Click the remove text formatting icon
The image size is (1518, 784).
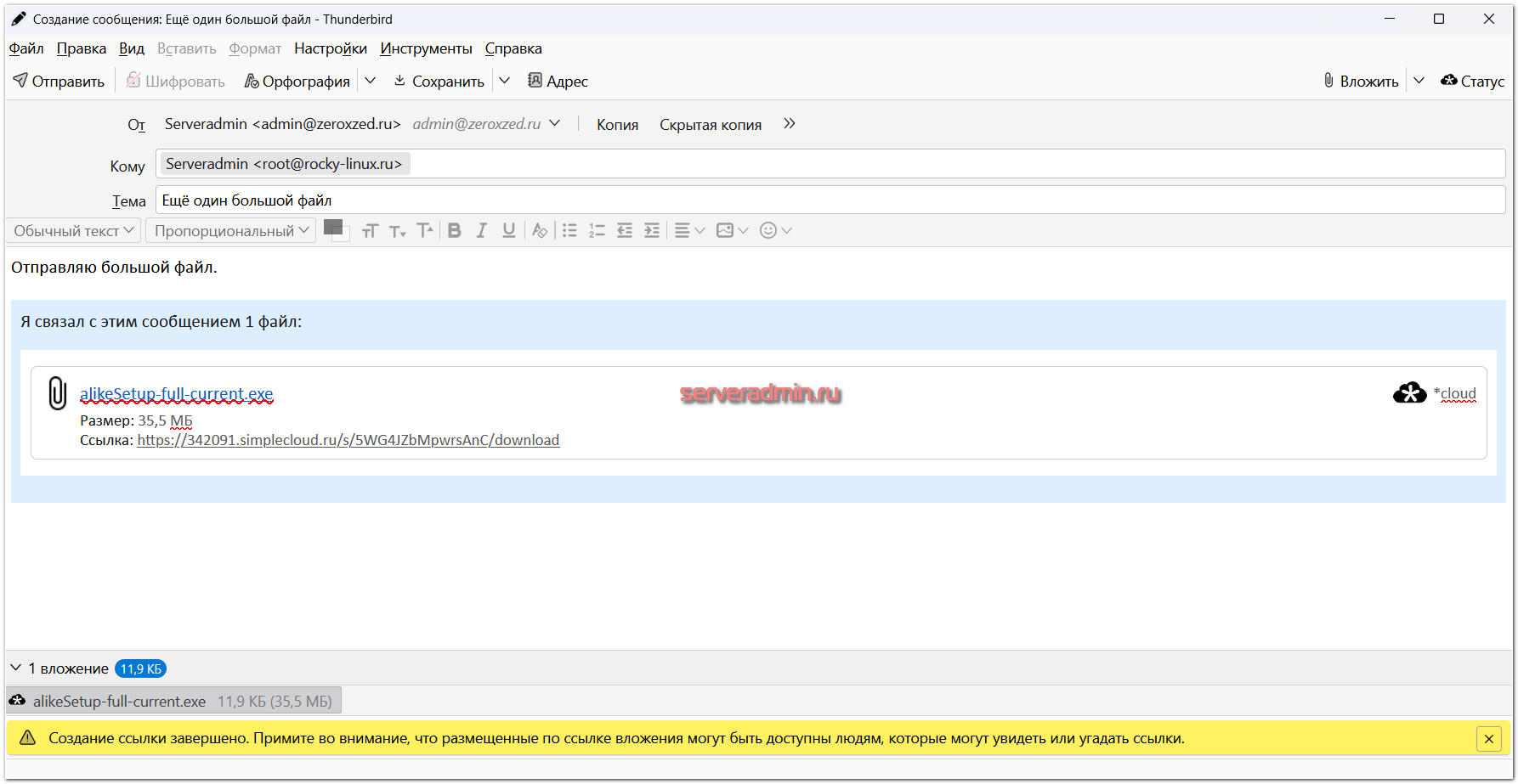[540, 231]
